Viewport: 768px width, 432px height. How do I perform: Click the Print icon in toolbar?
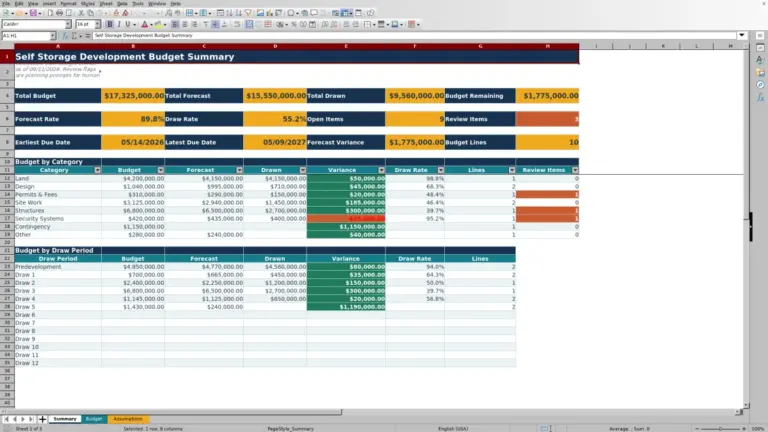(x=59, y=13)
